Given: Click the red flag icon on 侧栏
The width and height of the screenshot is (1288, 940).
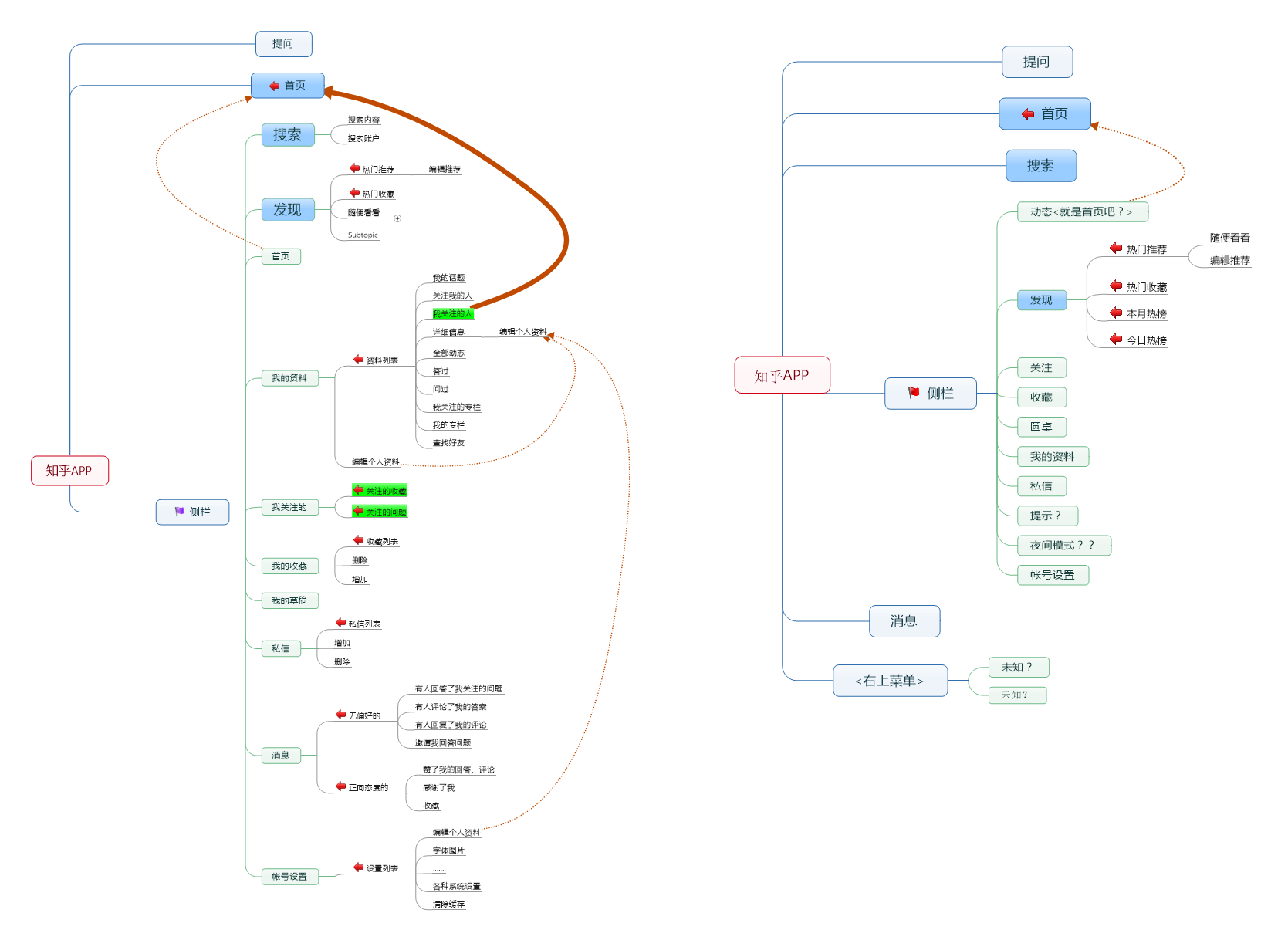Looking at the screenshot, I should 914,393.
